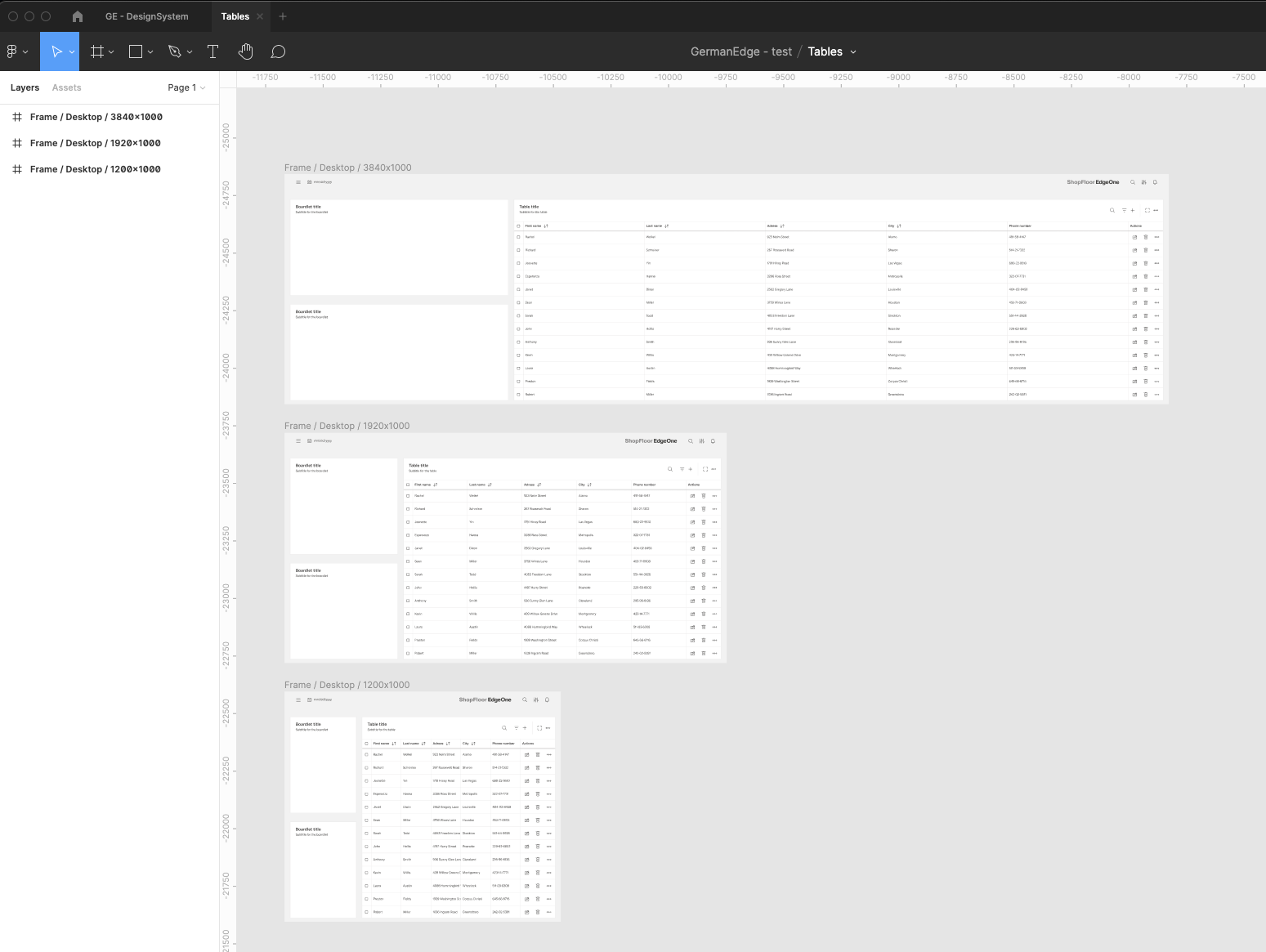Expand the Tables file name dropdown
1266x952 pixels.
[x=853, y=51]
